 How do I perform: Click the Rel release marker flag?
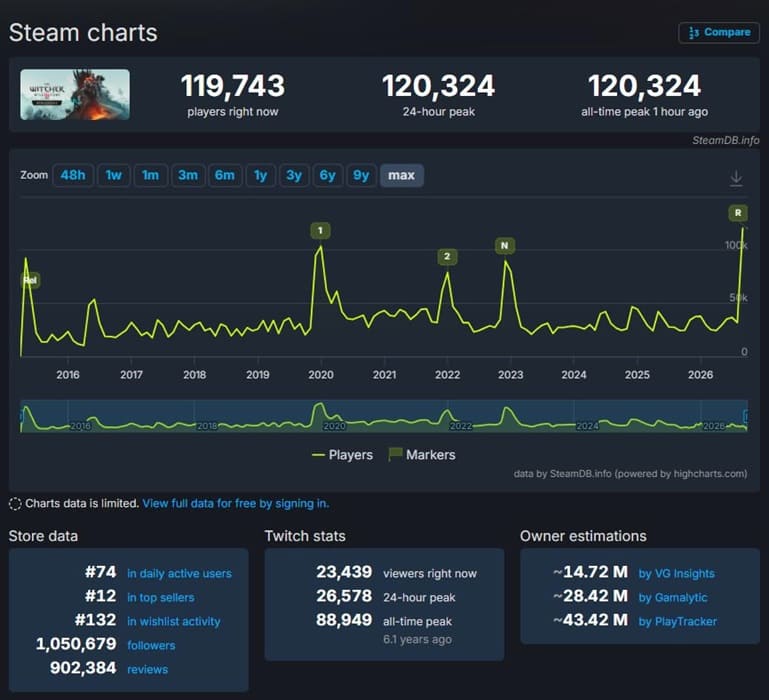(x=30, y=280)
